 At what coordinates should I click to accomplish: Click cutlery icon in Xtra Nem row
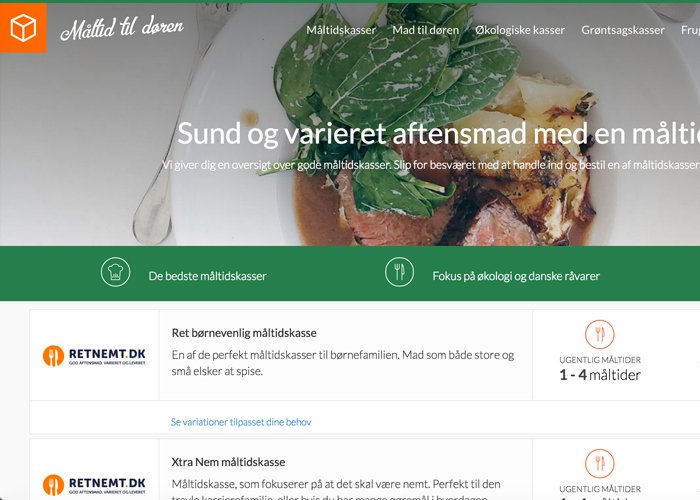coord(600,463)
